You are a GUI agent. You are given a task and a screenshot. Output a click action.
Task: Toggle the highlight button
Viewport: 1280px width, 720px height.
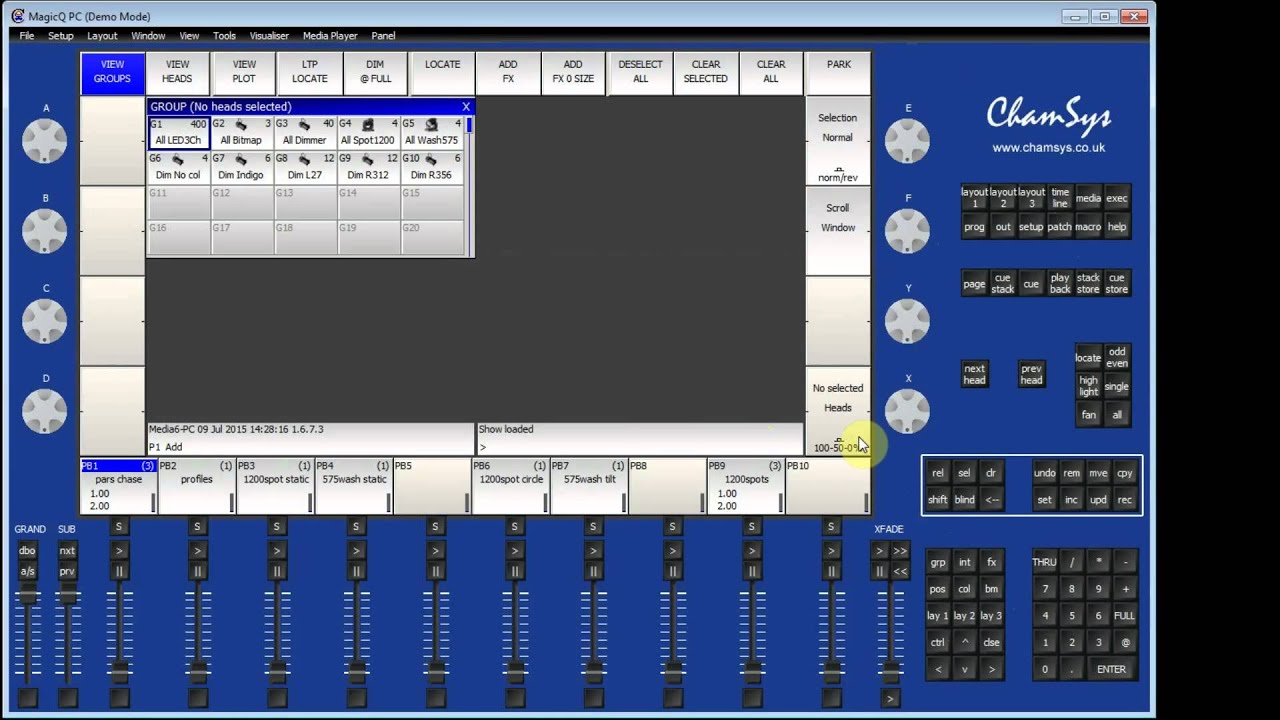(x=1088, y=386)
